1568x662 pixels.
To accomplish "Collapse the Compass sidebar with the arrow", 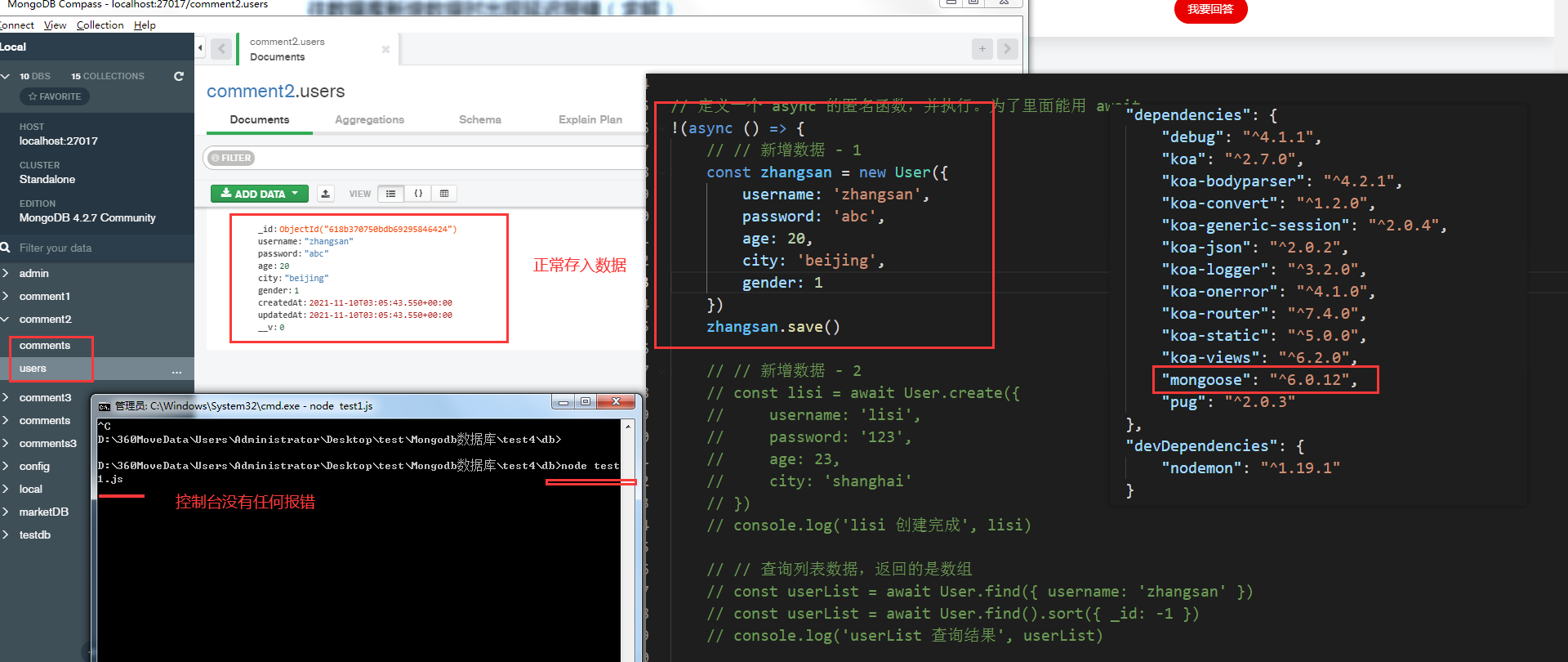I will [200, 47].
